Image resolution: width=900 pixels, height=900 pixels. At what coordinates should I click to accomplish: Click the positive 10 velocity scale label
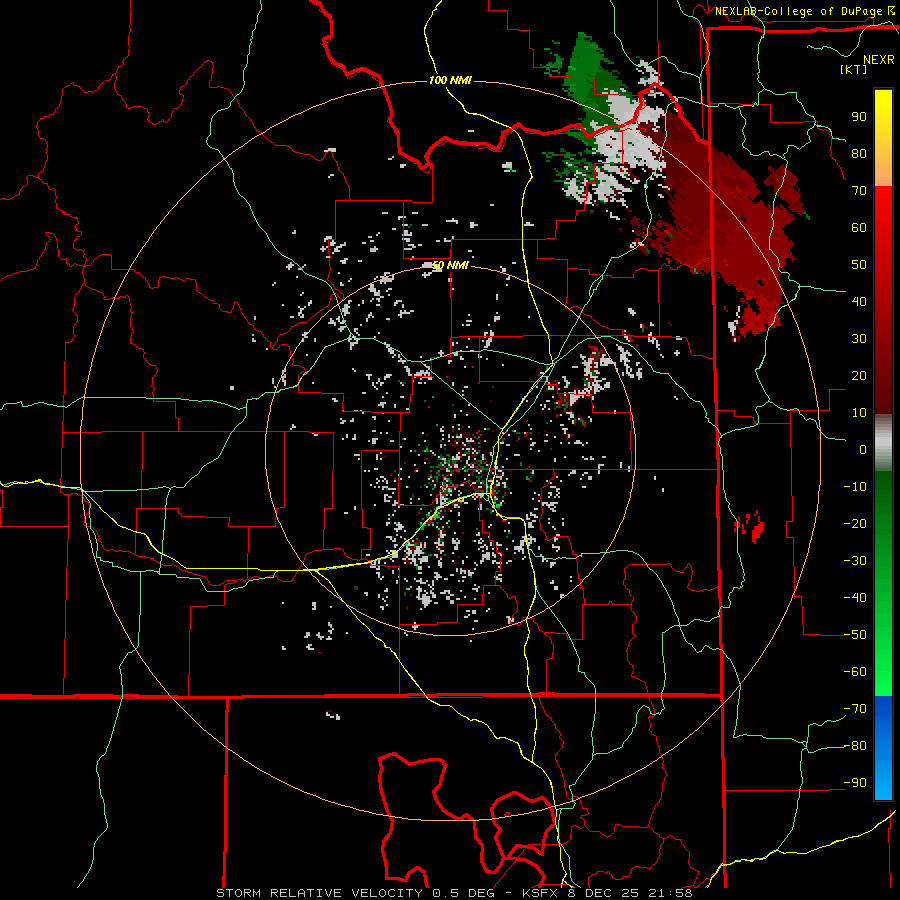coord(859,413)
